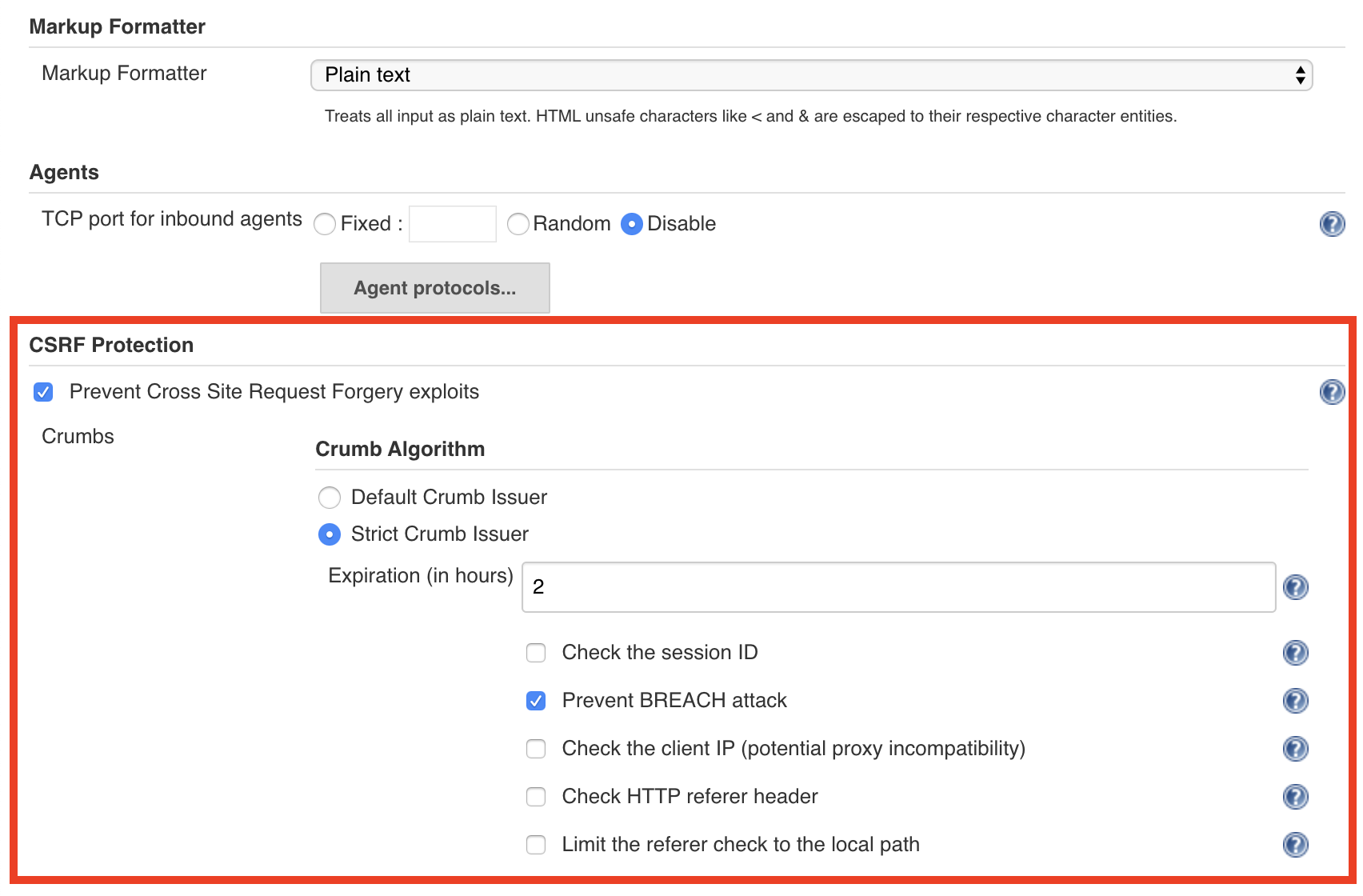Open help for Check HTTP referer header

(1295, 797)
